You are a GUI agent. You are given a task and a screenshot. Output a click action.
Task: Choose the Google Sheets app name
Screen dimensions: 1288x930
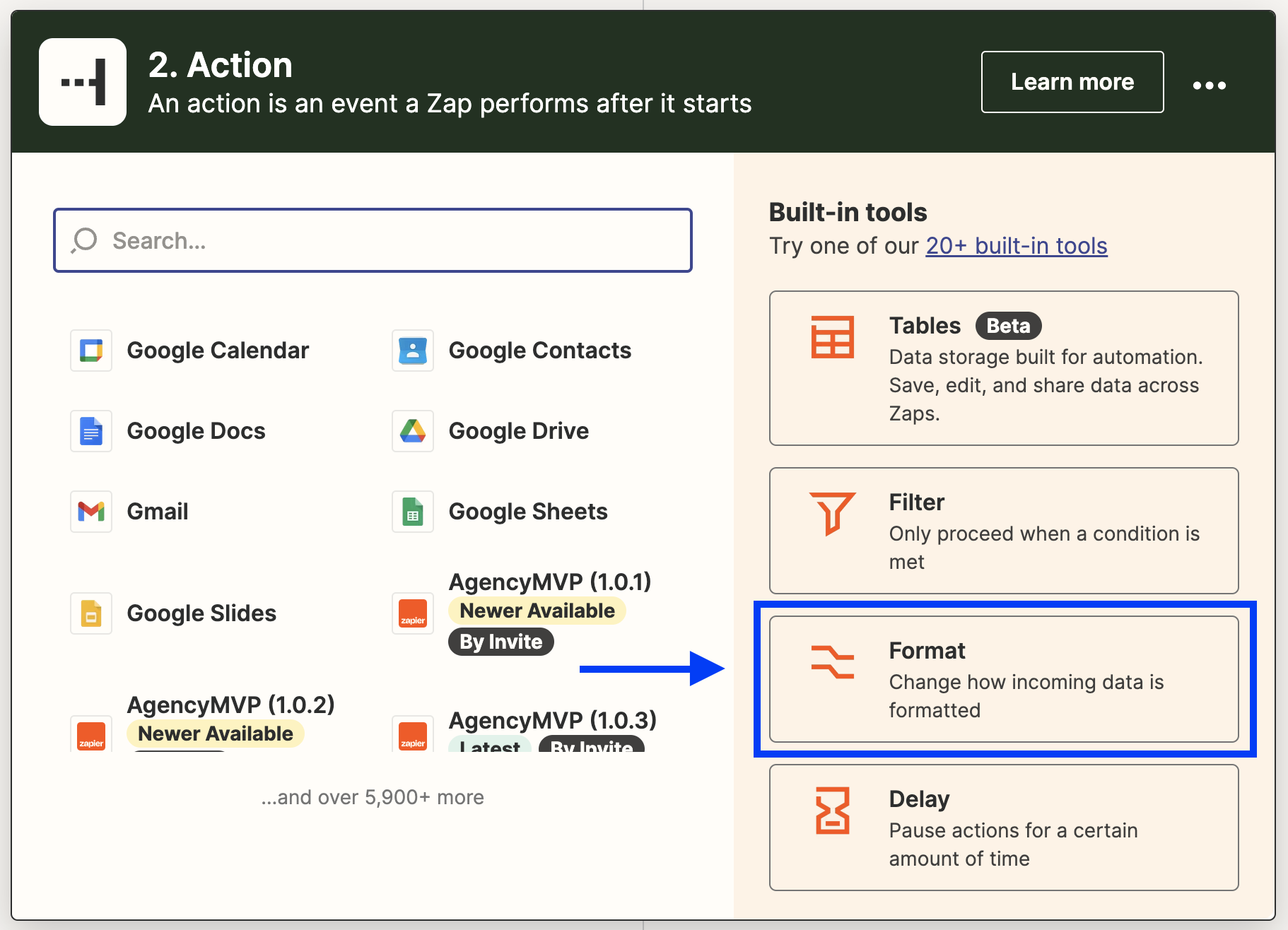tap(528, 512)
